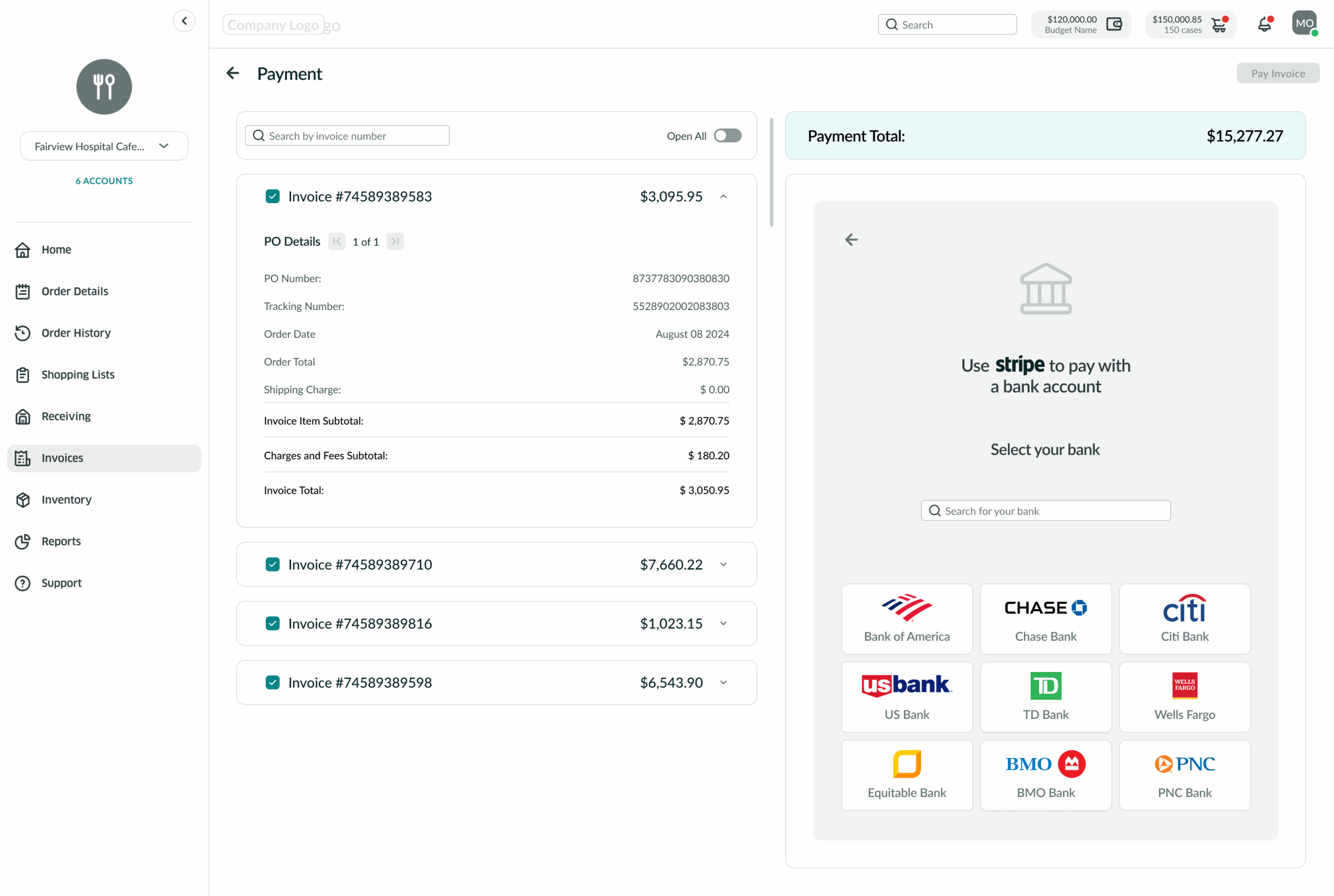Go back in the Stripe bank panel

click(851, 240)
